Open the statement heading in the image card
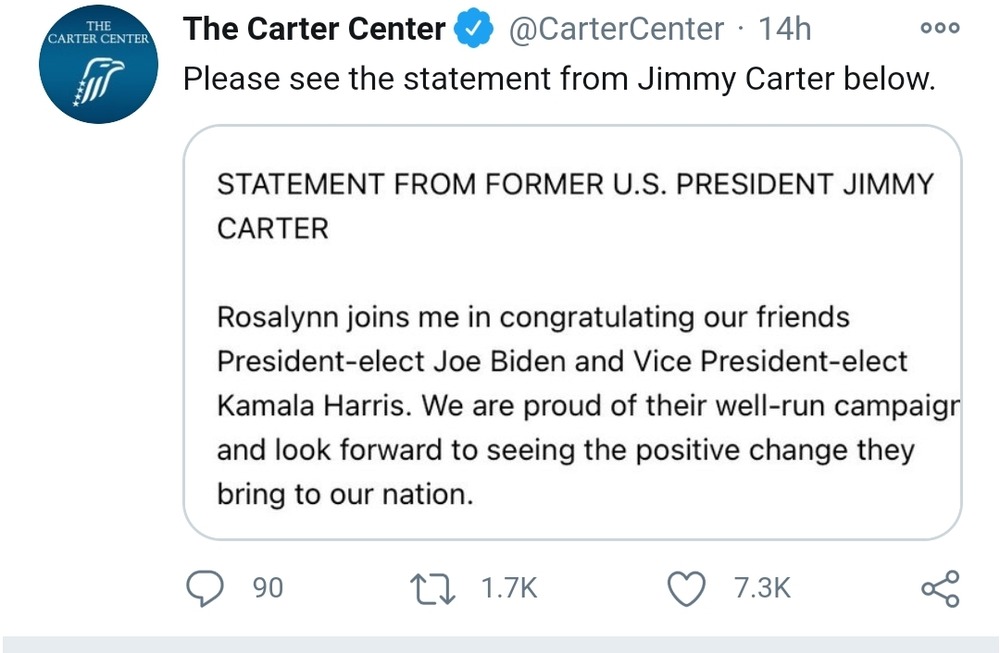Screen dimensions: 1000x653 (574, 205)
